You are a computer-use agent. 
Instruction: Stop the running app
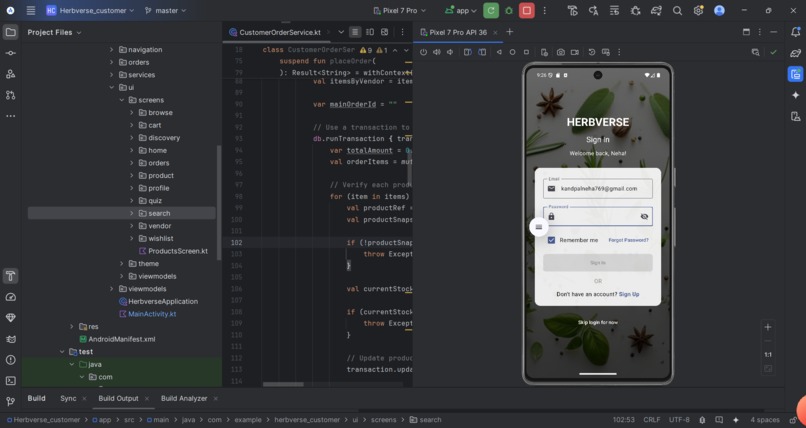point(526,10)
